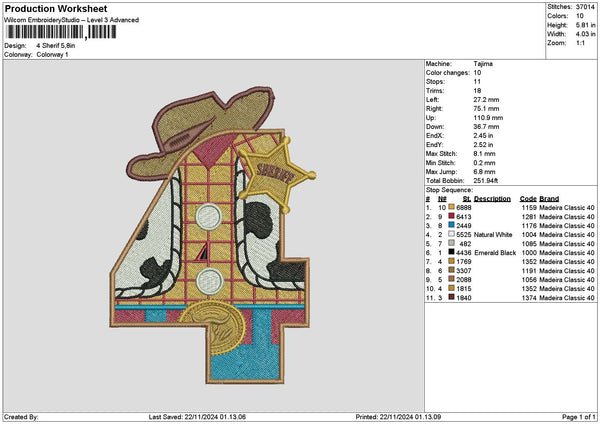This screenshot has height=424, width=600.
Task: Click the Height value '5.81 in'
Action: point(585,25)
